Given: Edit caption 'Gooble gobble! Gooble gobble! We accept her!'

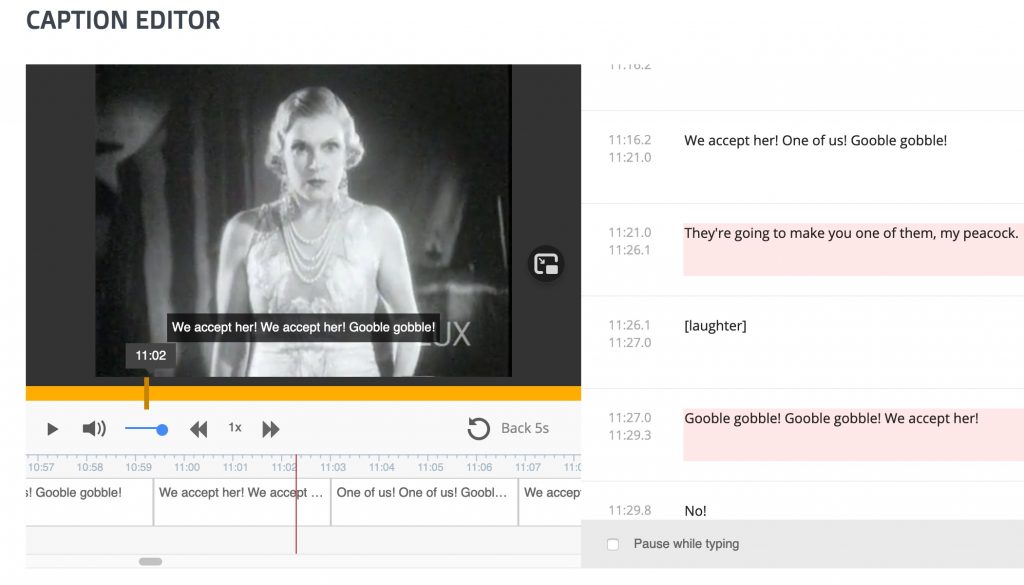Looking at the screenshot, I should coord(831,419).
